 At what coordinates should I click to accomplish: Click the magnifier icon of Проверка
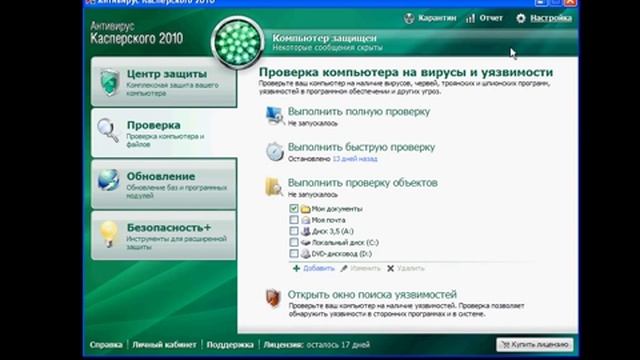click(108, 130)
